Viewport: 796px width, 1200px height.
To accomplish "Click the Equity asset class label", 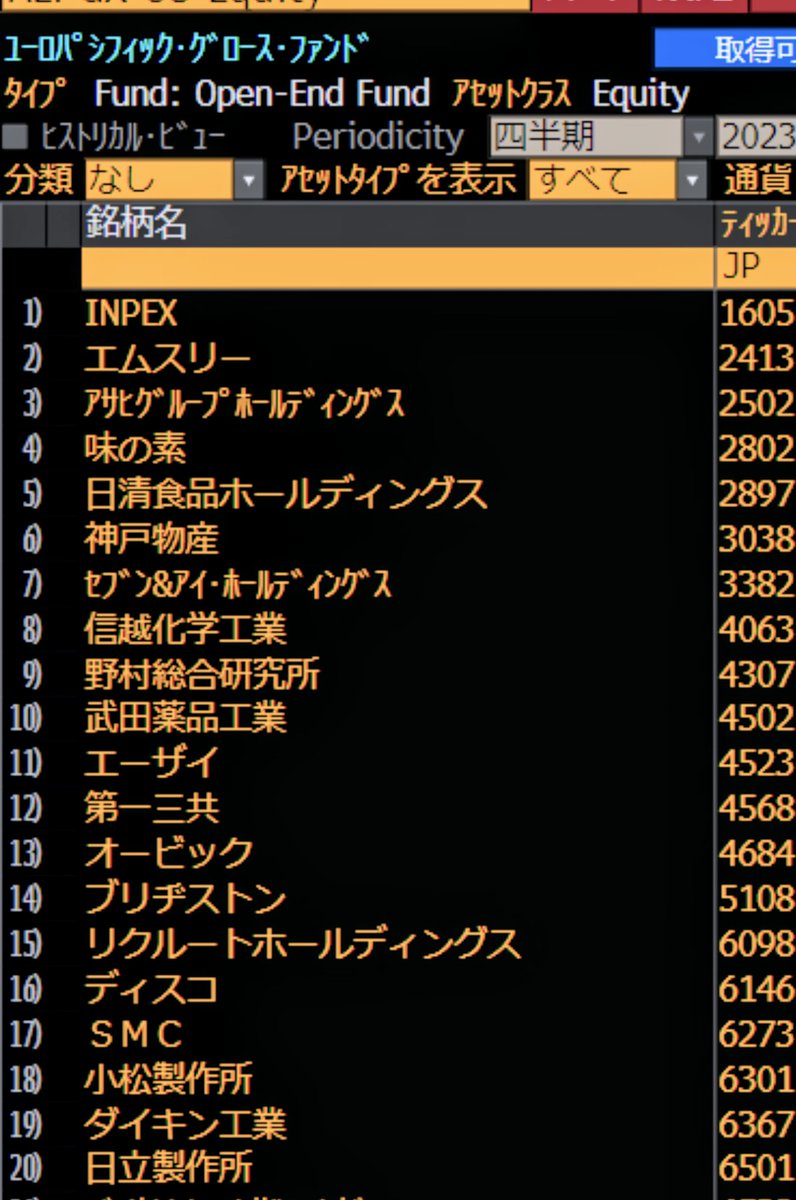I will (641, 95).
